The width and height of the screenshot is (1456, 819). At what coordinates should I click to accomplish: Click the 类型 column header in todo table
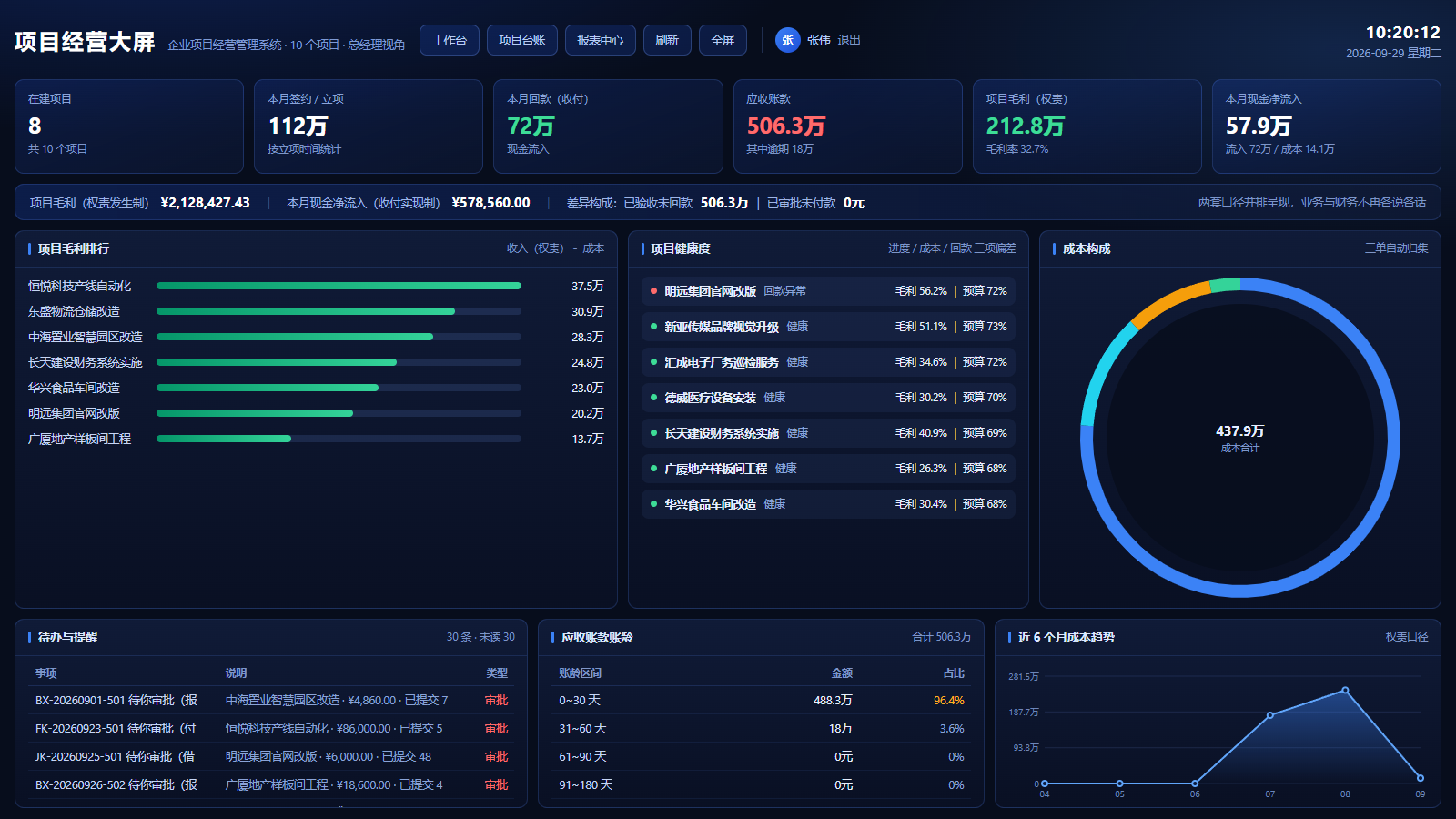point(497,673)
